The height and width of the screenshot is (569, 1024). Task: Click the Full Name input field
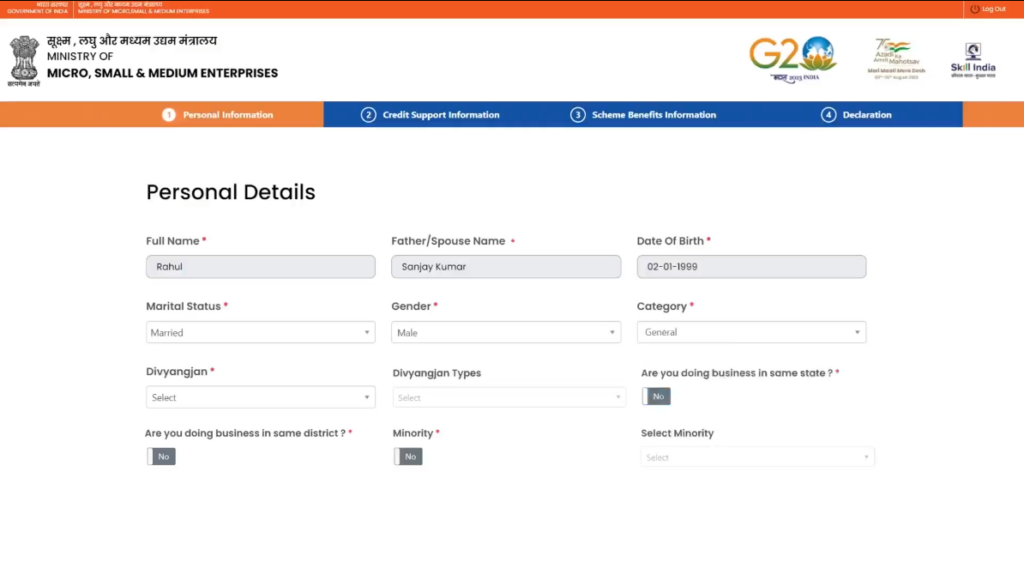(260, 267)
